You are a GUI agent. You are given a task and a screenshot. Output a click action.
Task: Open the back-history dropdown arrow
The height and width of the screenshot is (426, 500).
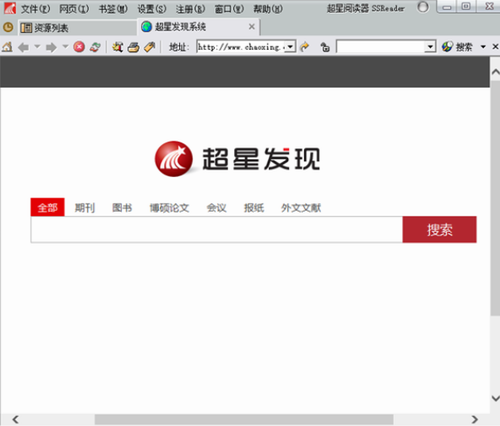pyautogui.click(x=37, y=46)
